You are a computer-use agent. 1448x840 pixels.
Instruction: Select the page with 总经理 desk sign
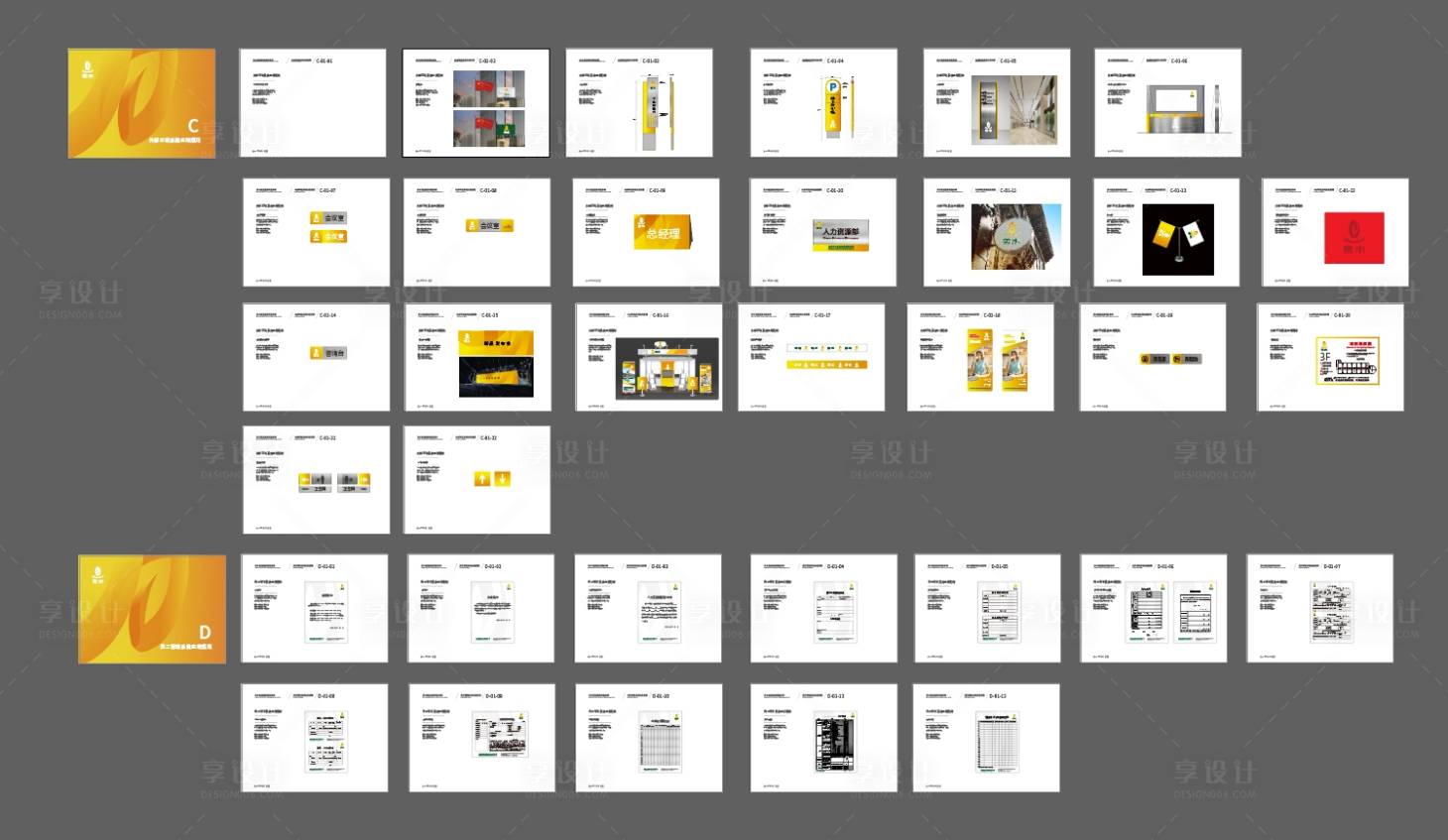tap(646, 232)
